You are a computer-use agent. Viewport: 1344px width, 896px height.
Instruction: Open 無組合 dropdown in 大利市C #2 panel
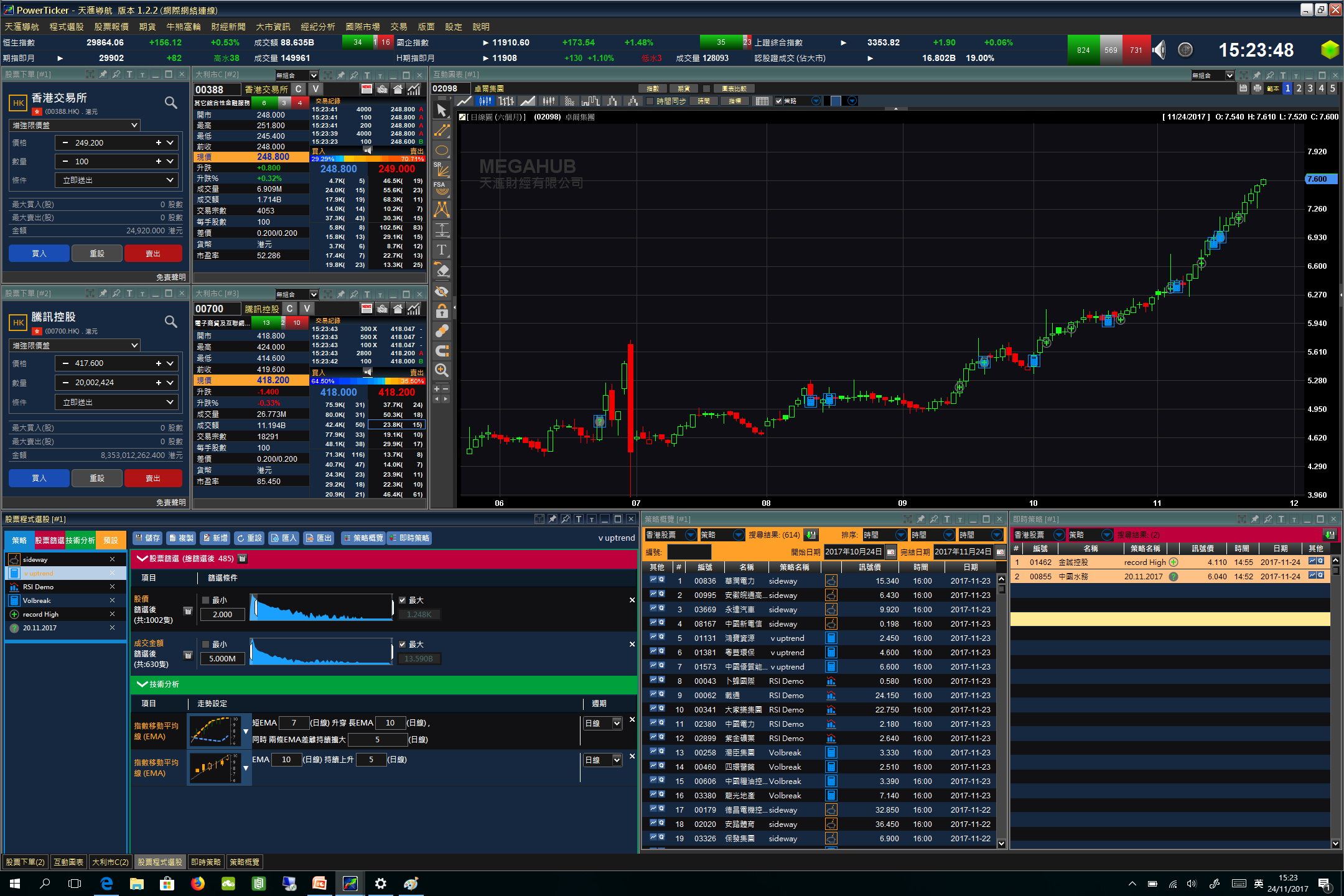point(297,75)
